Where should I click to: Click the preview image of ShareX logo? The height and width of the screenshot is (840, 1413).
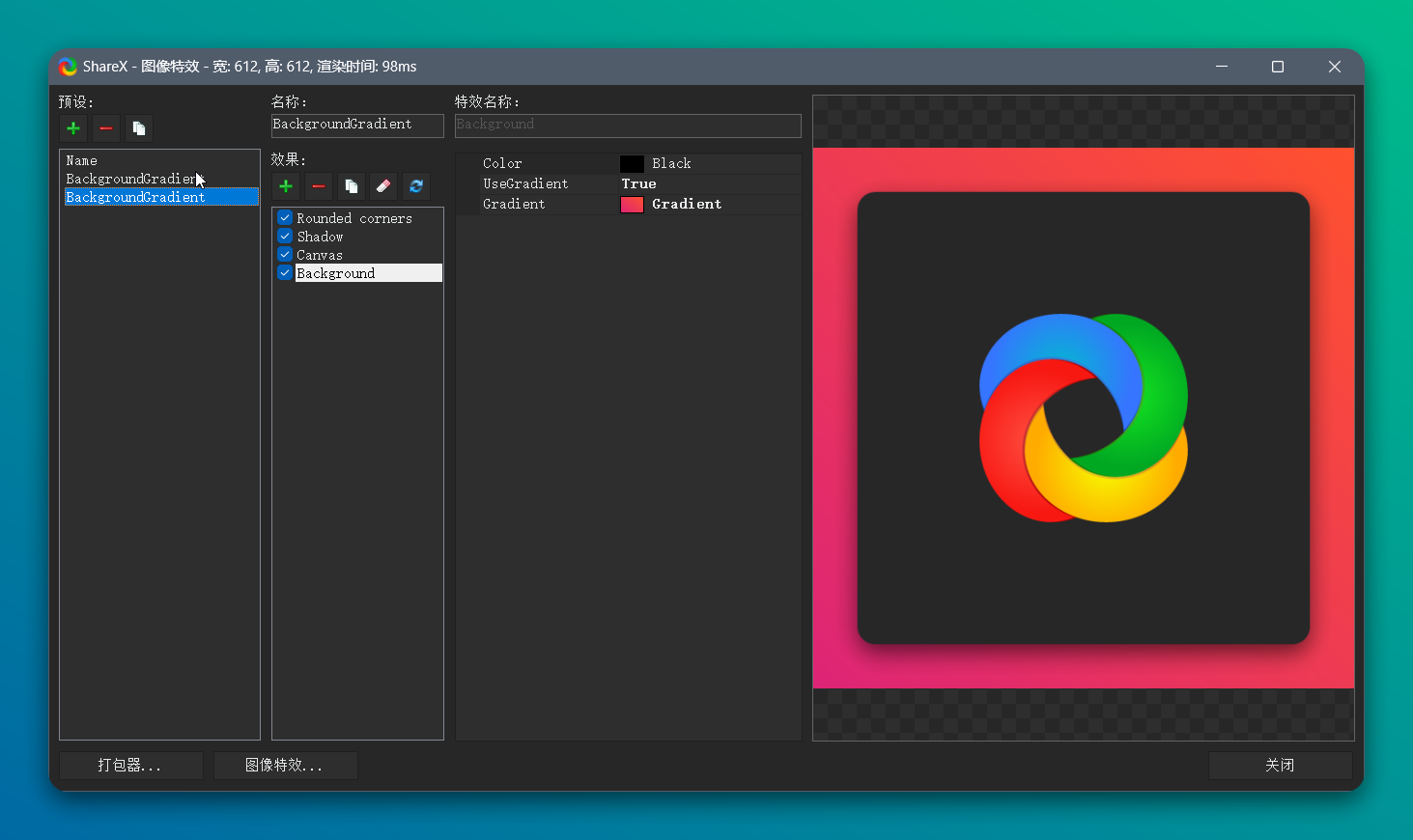click(x=1084, y=418)
